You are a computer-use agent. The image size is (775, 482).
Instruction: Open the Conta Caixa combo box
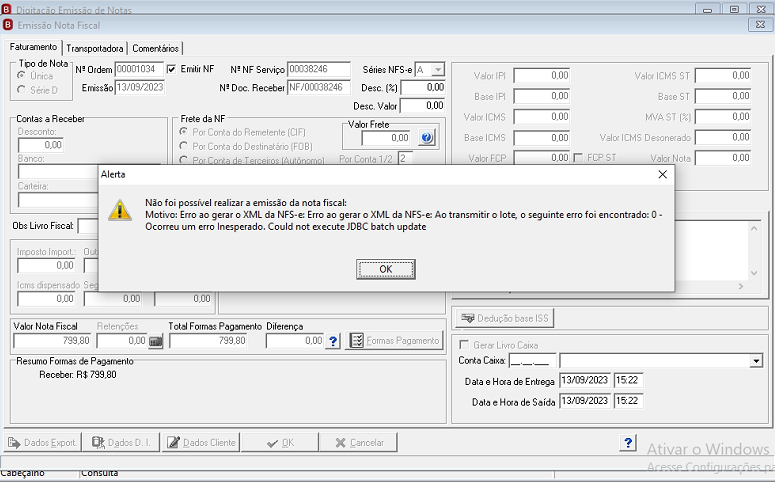pyautogui.click(x=756, y=361)
